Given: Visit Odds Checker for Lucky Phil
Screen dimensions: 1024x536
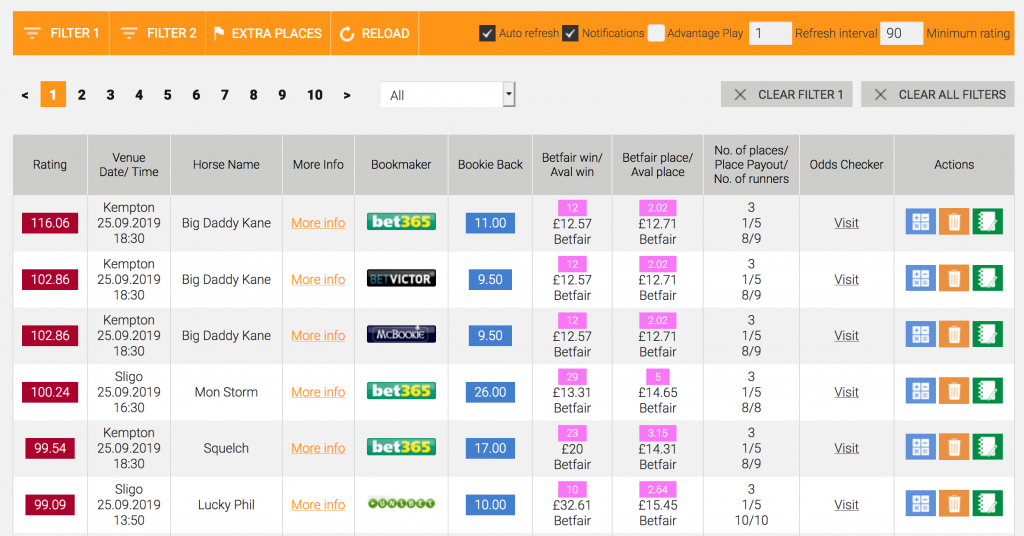Looking at the screenshot, I should (846, 505).
